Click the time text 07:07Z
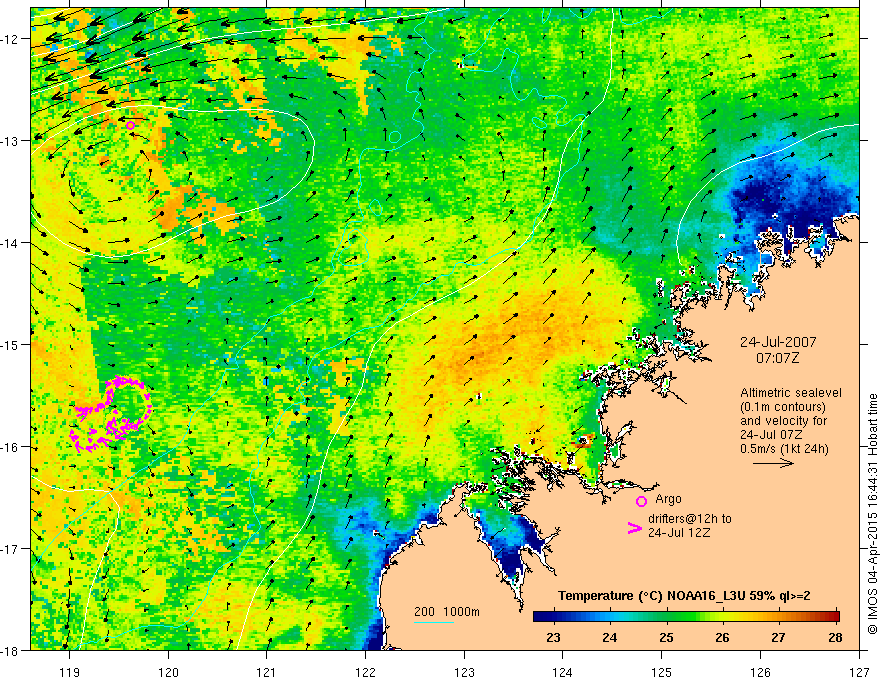 click(777, 358)
